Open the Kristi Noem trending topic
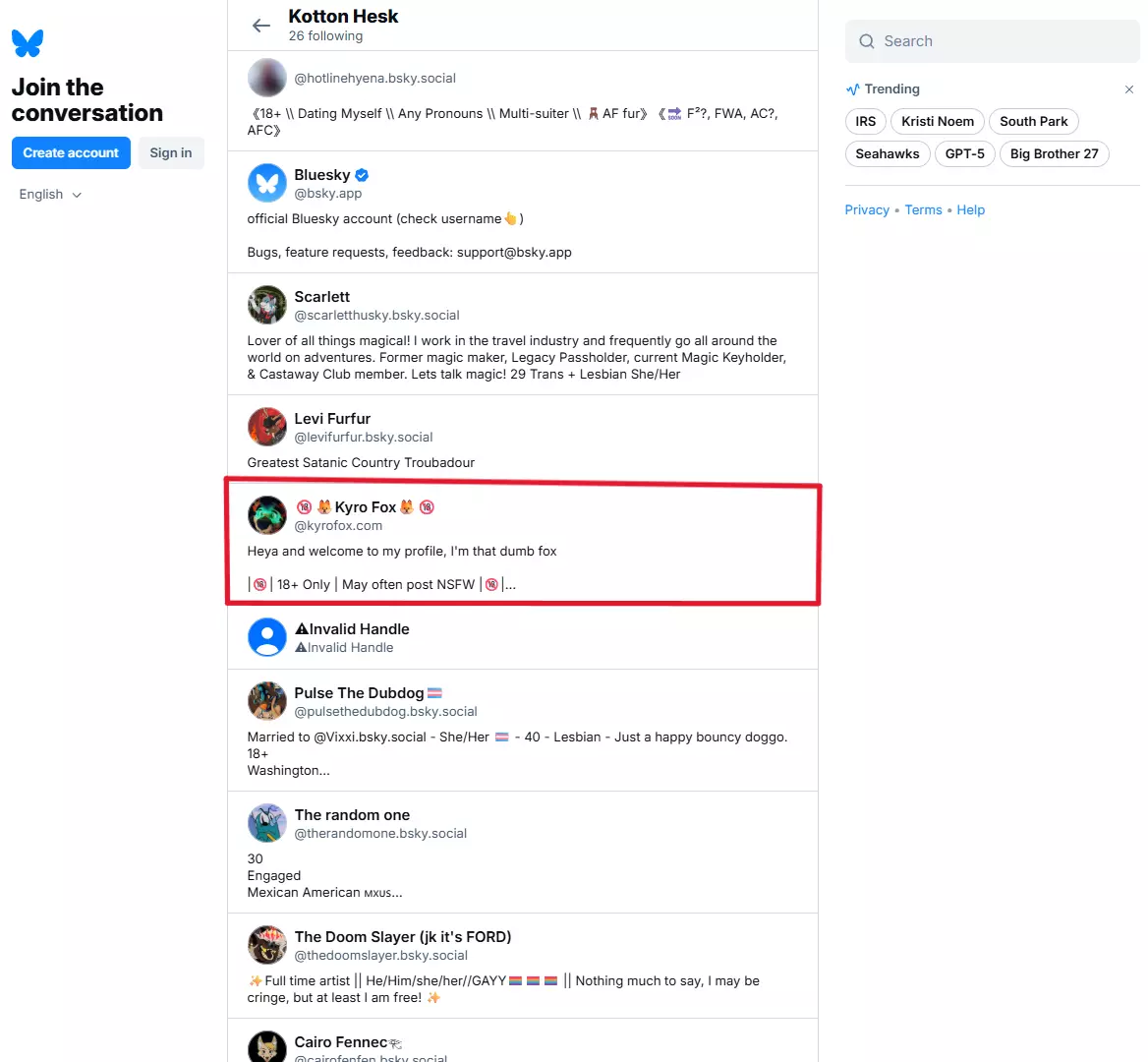Image resolution: width=1148 pixels, height=1062 pixels. pos(937,122)
